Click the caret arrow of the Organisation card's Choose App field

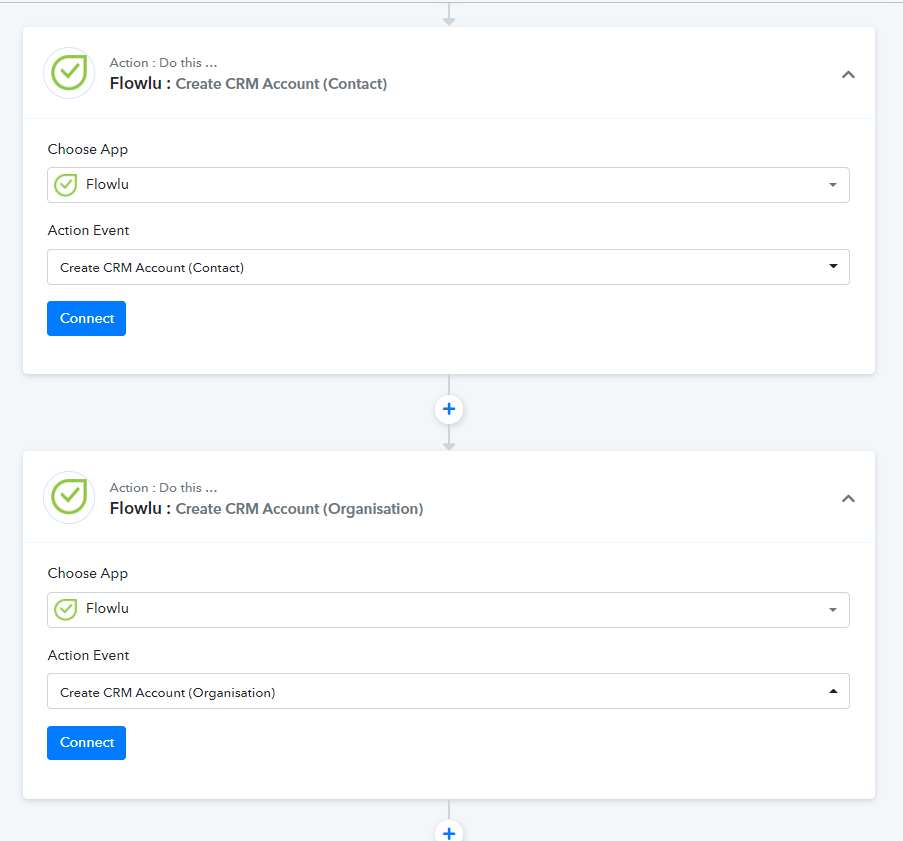tap(833, 609)
